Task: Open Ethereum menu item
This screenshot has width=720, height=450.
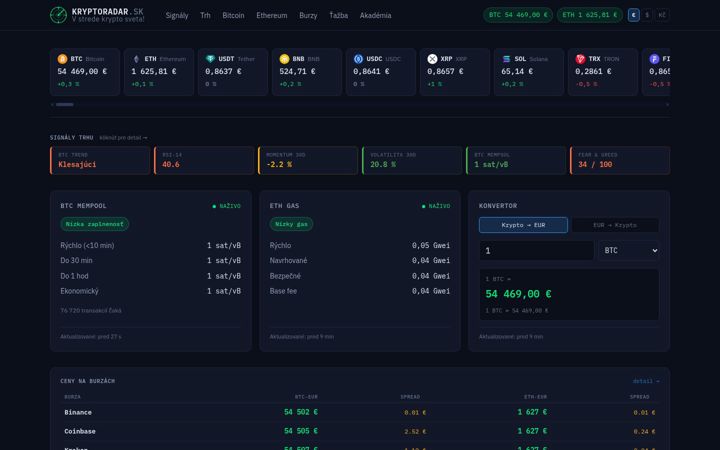Action: click(271, 15)
